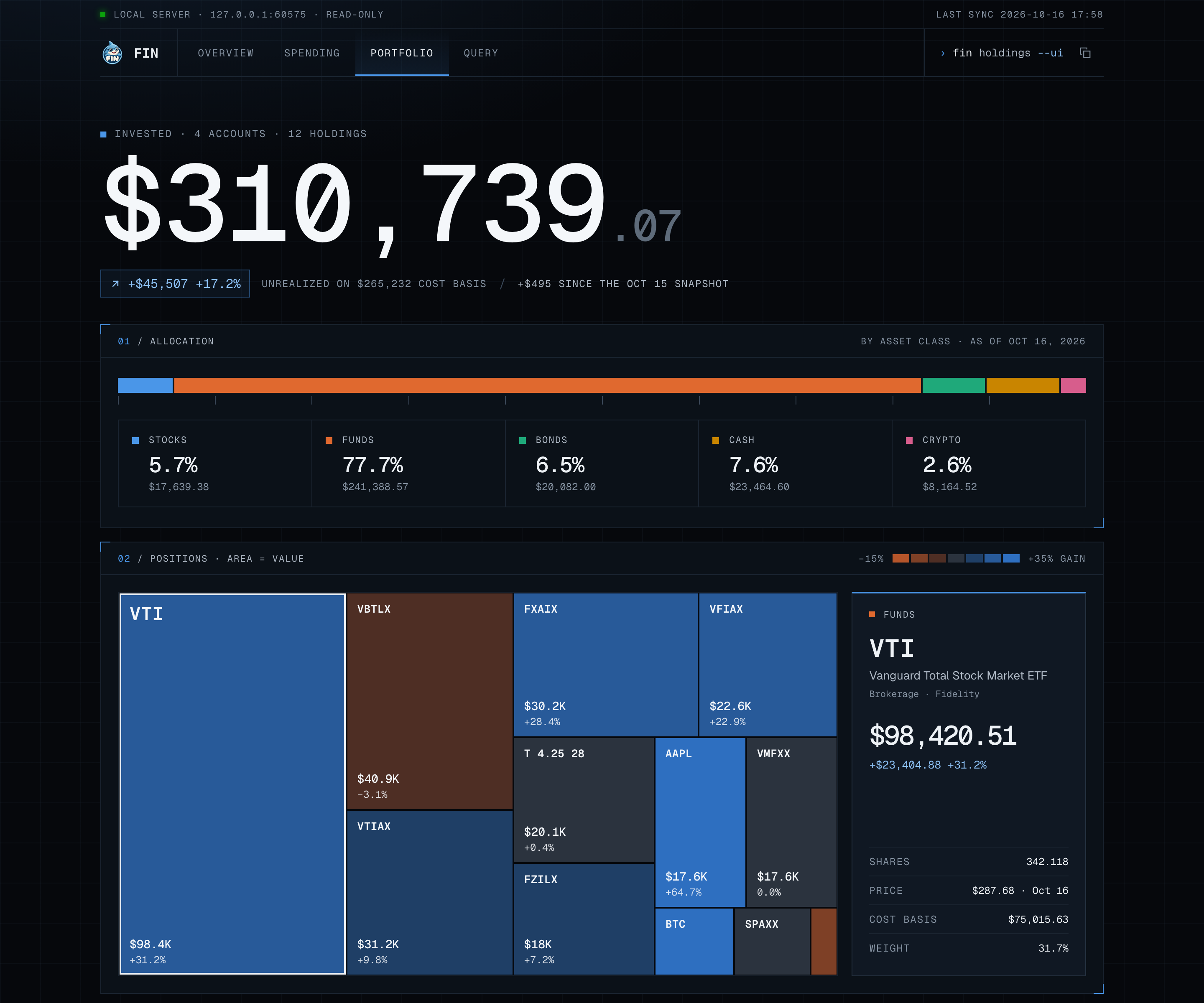The width and height of the screenshot is (1204, 1003).
Task: Click the Cost Basis $75,015.63 row
Action: (x=968, y=919)
